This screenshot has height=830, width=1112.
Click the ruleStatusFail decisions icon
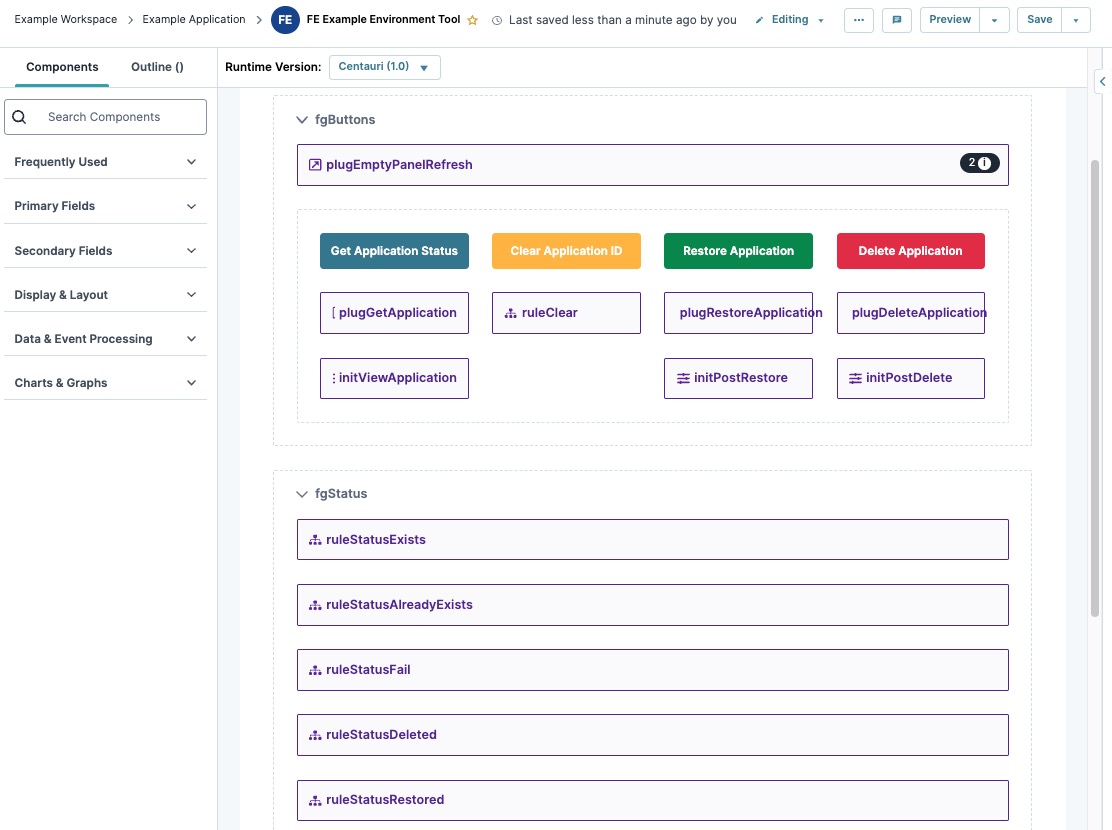(315, 670)
